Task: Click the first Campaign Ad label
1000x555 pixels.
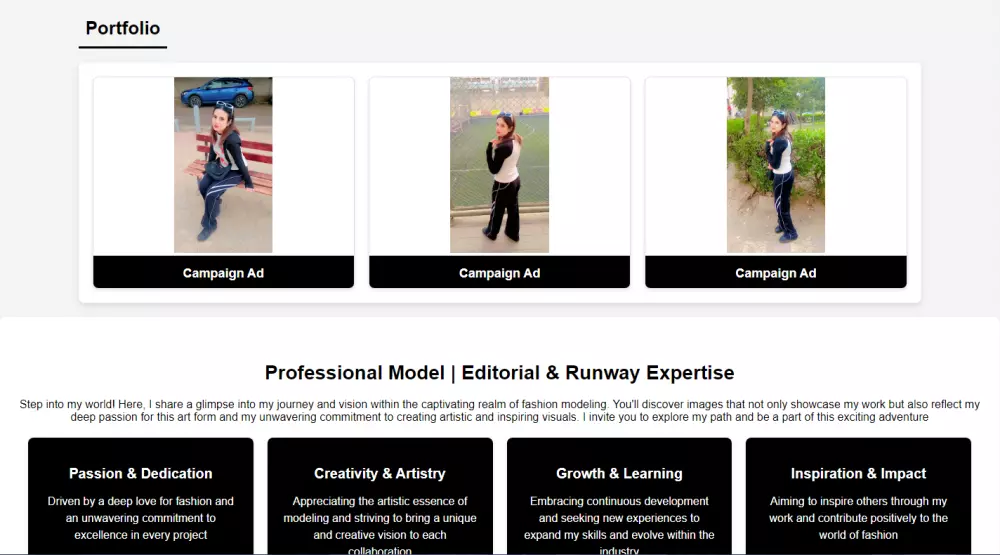Action: (223, 273)
